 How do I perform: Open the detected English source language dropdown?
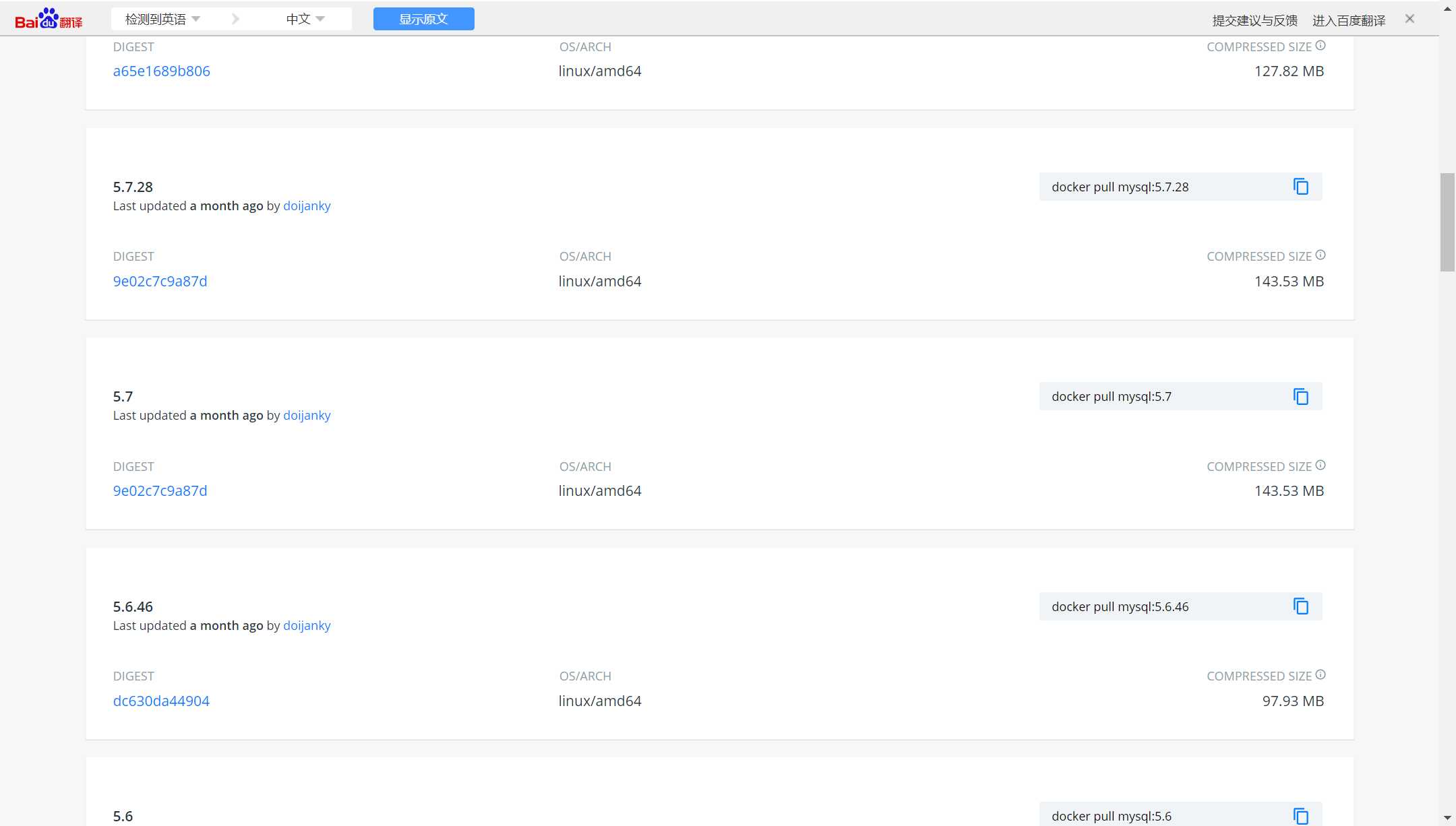click(x=162, y=19)
